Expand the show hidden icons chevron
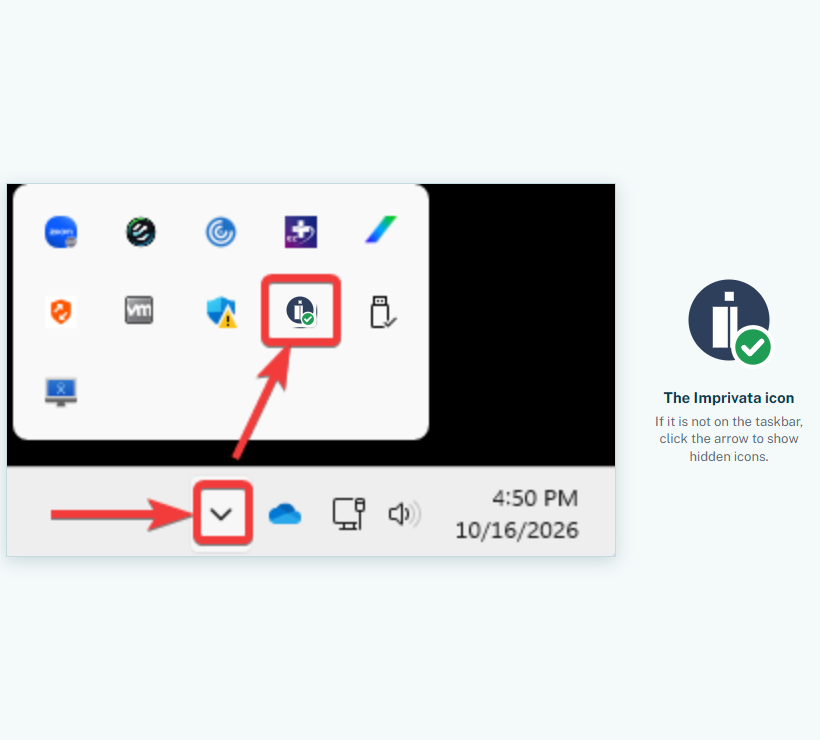The image size is (820, 740). 221,515
